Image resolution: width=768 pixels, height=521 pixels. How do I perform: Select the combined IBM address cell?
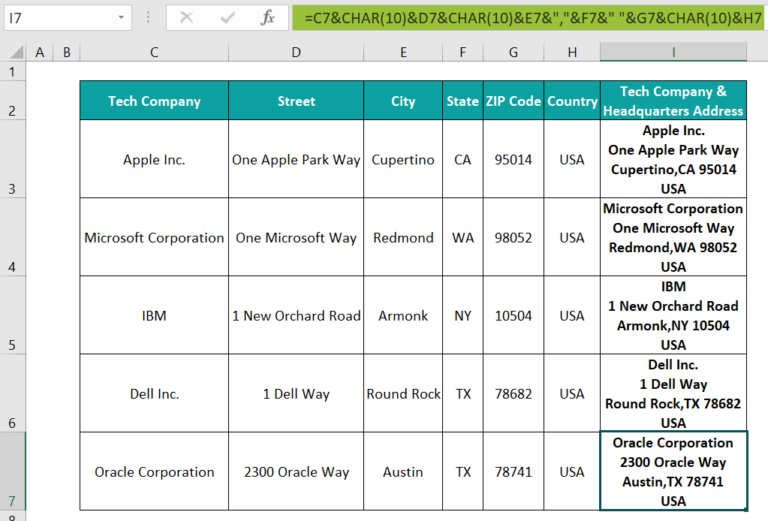point(673,315)
